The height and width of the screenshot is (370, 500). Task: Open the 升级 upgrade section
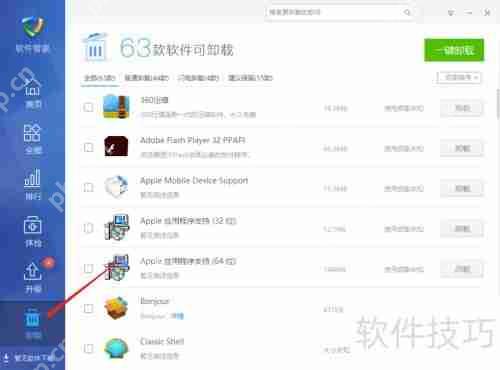tap(33, 277)
